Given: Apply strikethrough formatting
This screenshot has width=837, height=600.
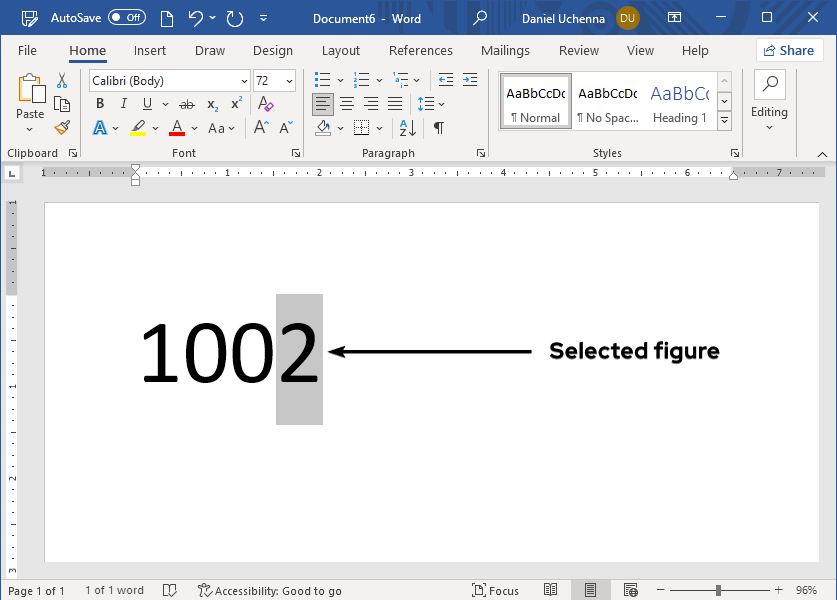Looking at the screenshot, I should 187,104.
